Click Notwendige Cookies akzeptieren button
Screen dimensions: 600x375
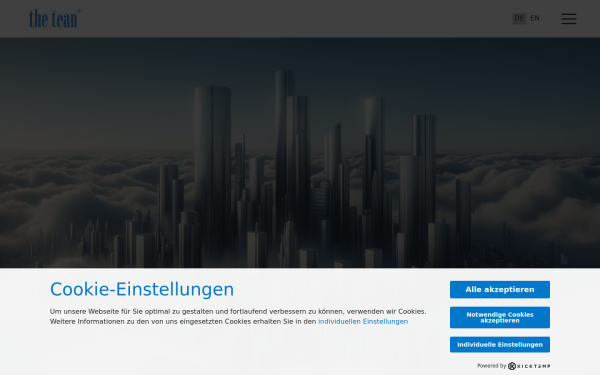(x=500, y=317)
